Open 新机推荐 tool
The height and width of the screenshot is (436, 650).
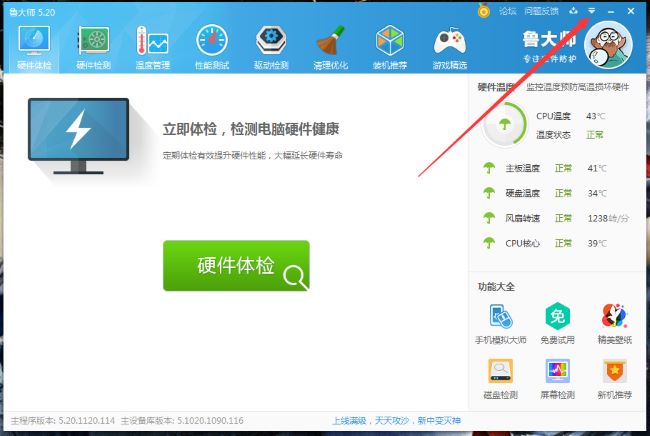614,379
